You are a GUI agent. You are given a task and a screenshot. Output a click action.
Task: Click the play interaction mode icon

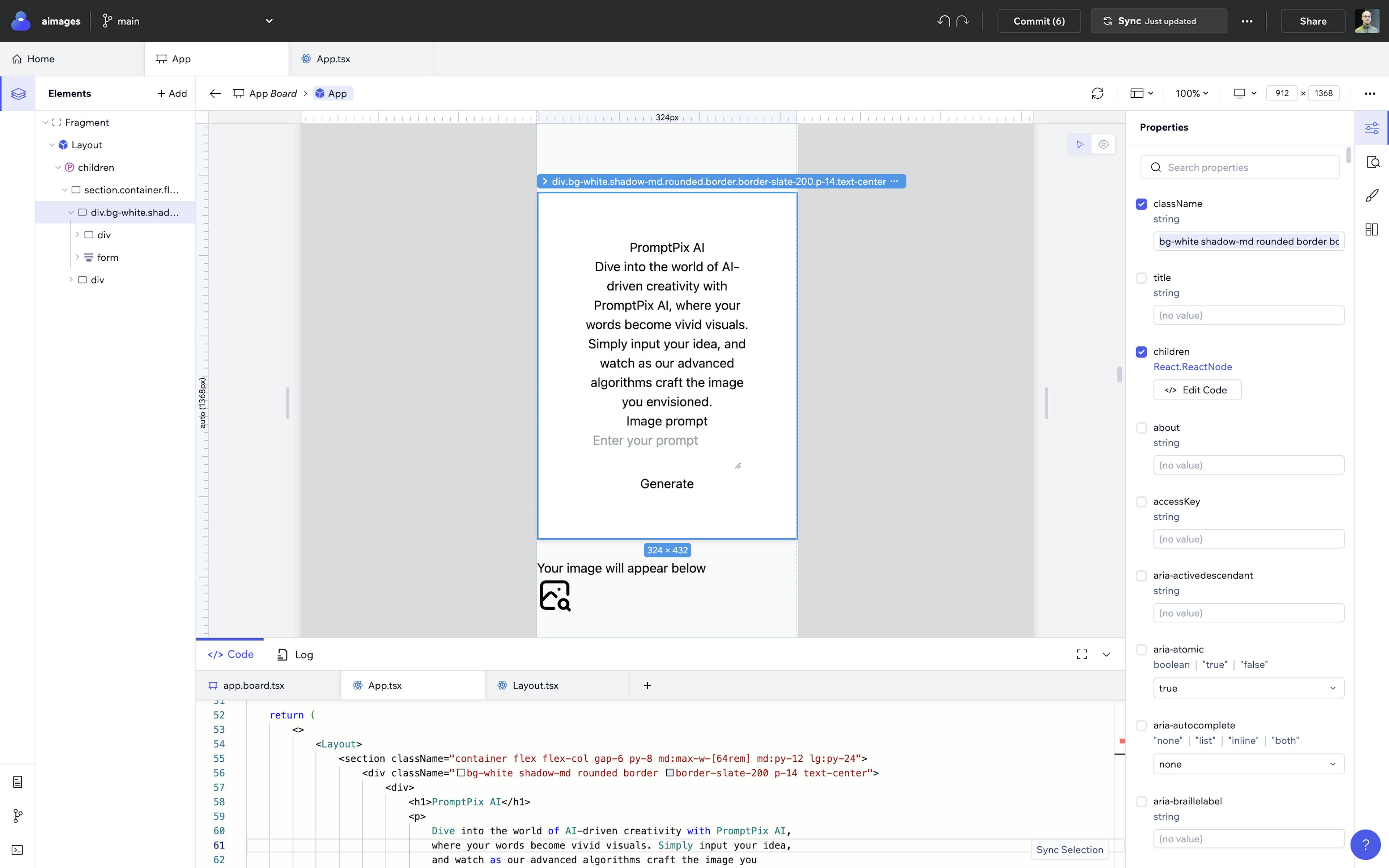1080,145
